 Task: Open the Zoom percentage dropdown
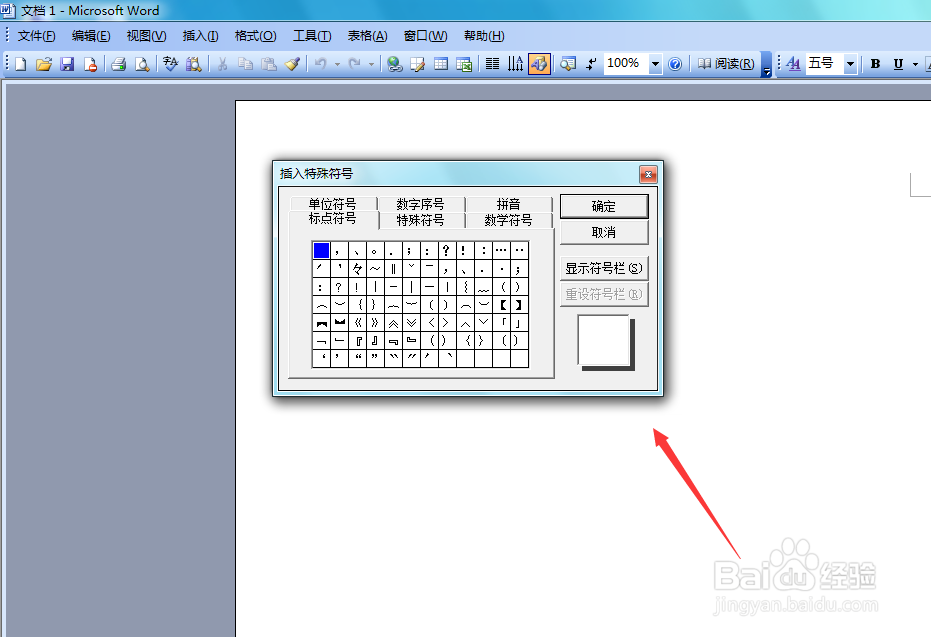[655, 63]
